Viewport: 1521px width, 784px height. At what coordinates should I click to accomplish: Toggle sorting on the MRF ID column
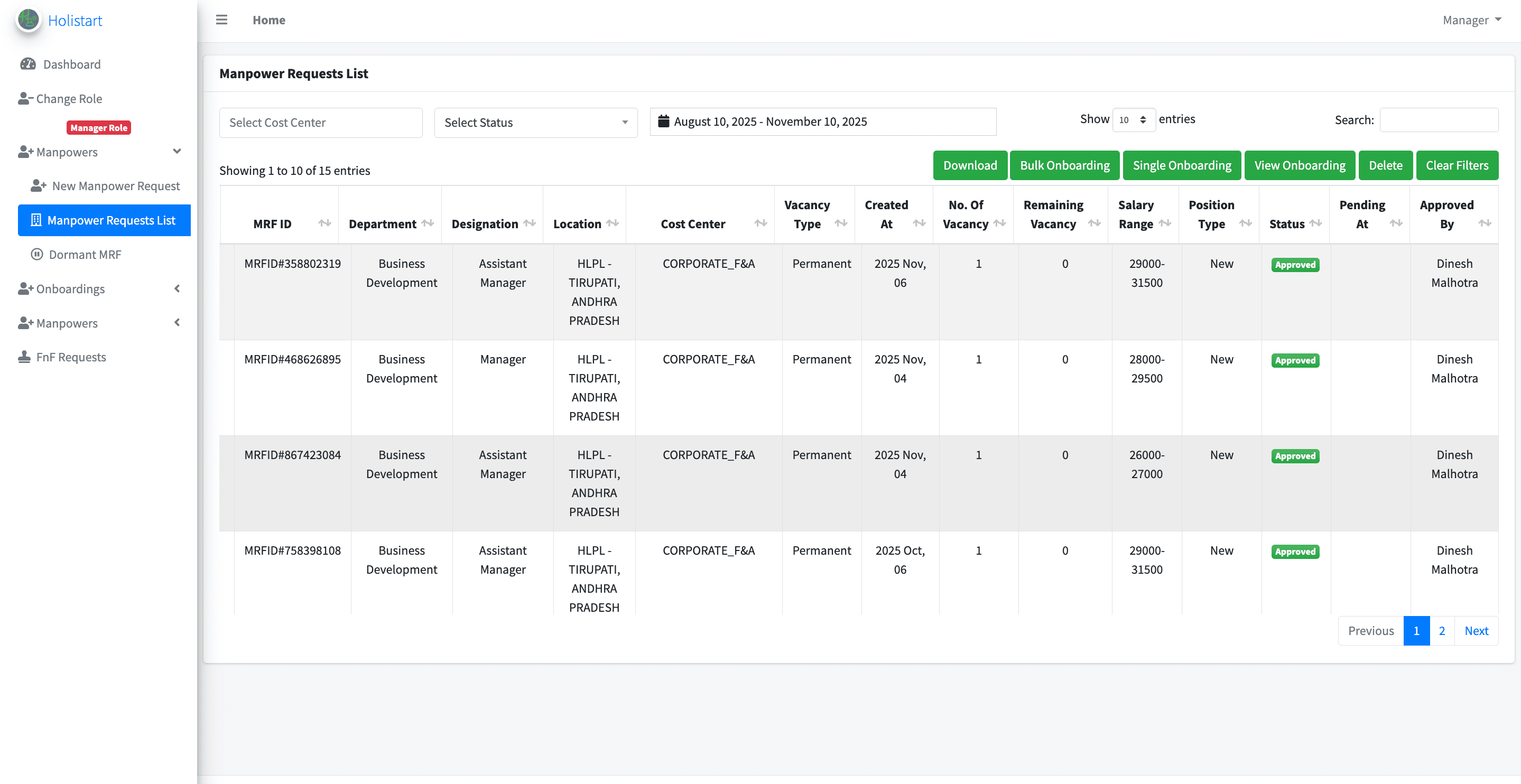pos(326,224)
